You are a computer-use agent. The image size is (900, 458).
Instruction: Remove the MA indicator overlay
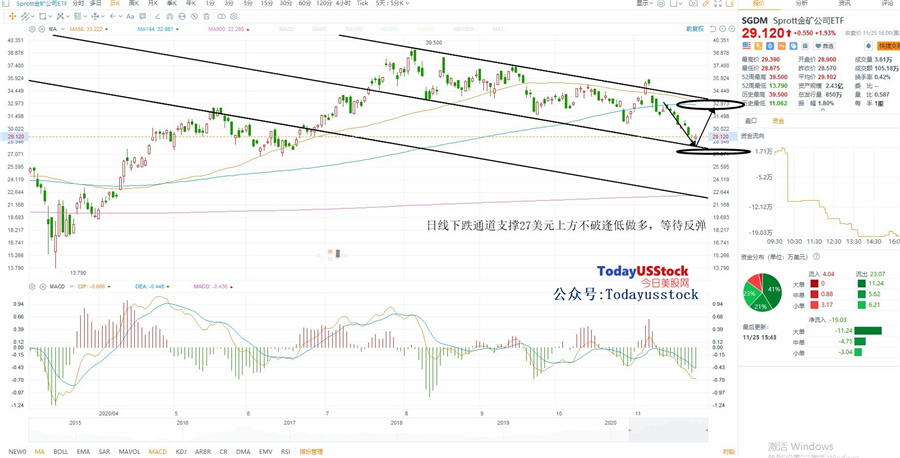pos(42,29)
